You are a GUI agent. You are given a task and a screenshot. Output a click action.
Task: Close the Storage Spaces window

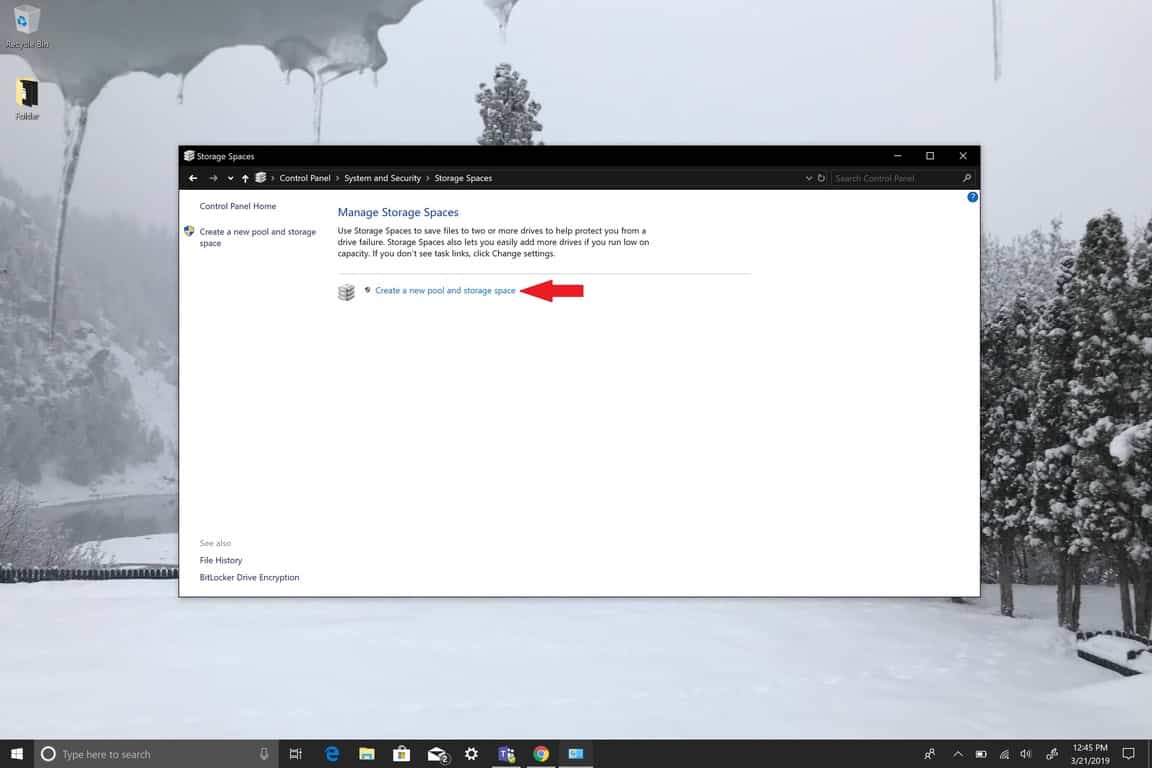(963, 156)
